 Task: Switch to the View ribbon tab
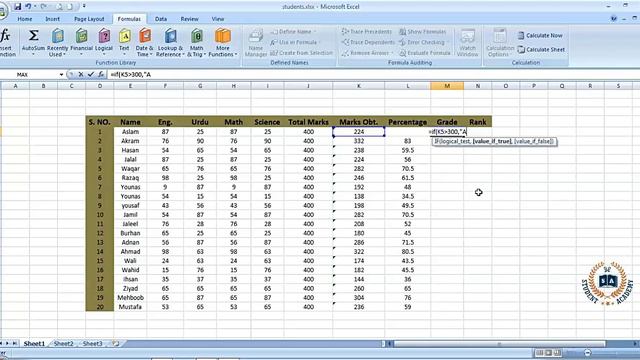click(x=218, y=19)
